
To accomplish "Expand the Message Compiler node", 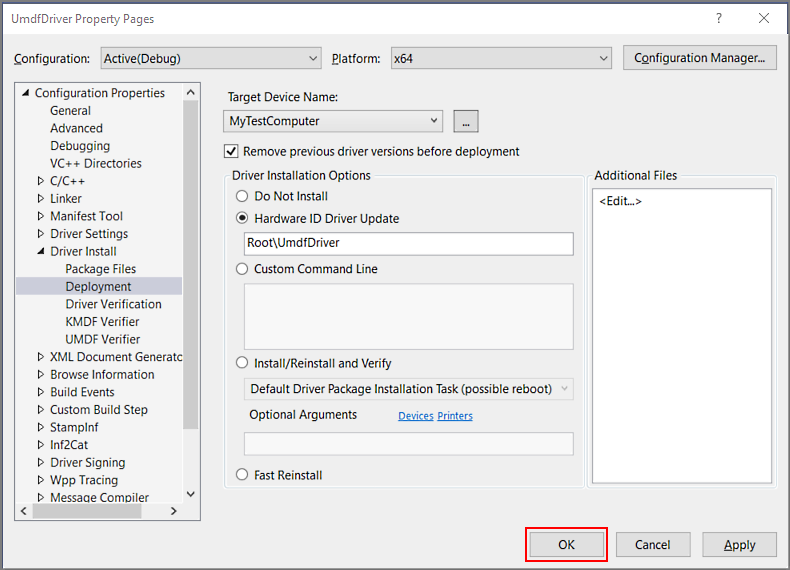I will pos(41,497).
